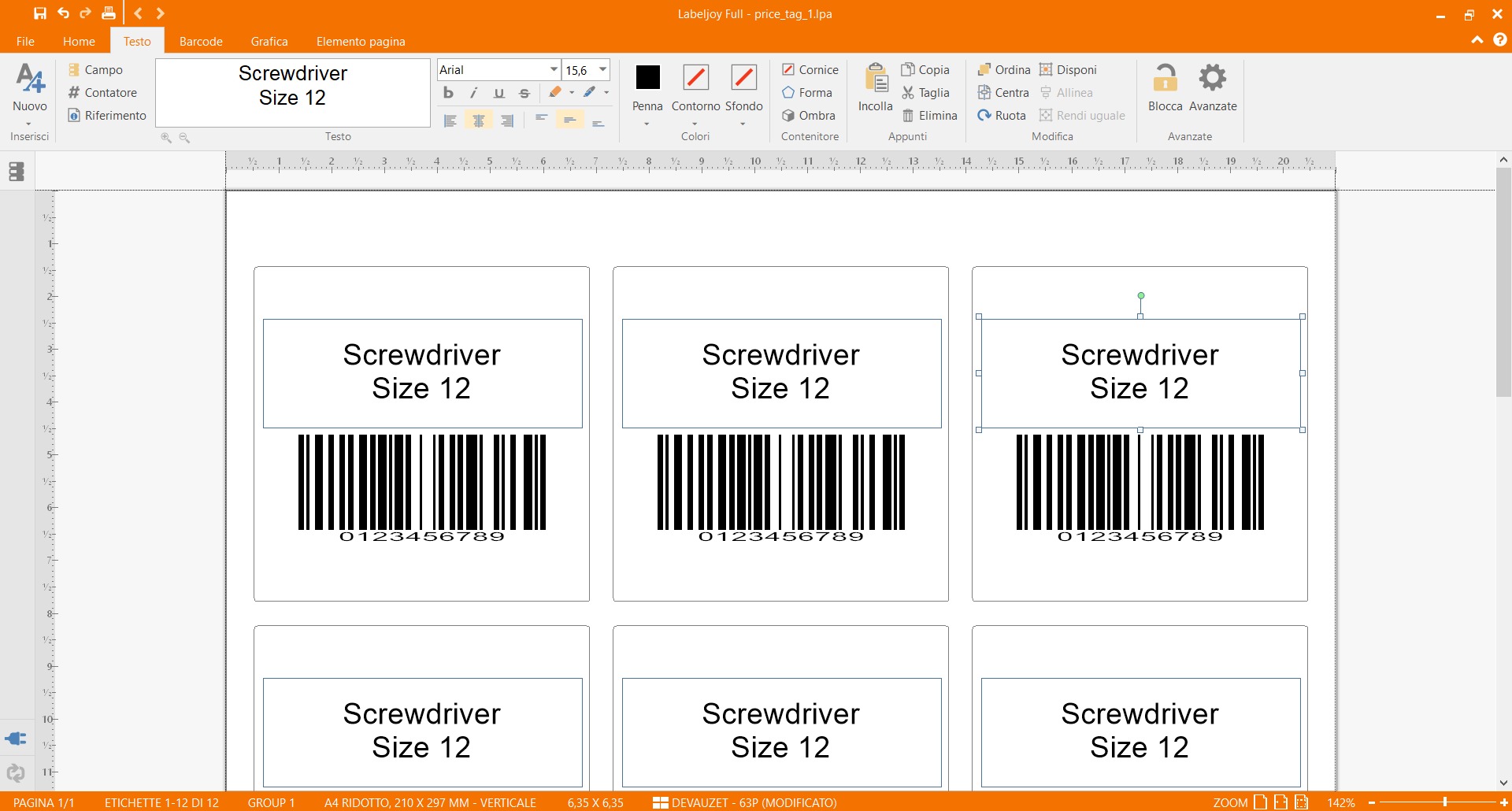Click the Redo arrow icon
This screenshot has width=1512, height=811.
click(x=85, y=13)
